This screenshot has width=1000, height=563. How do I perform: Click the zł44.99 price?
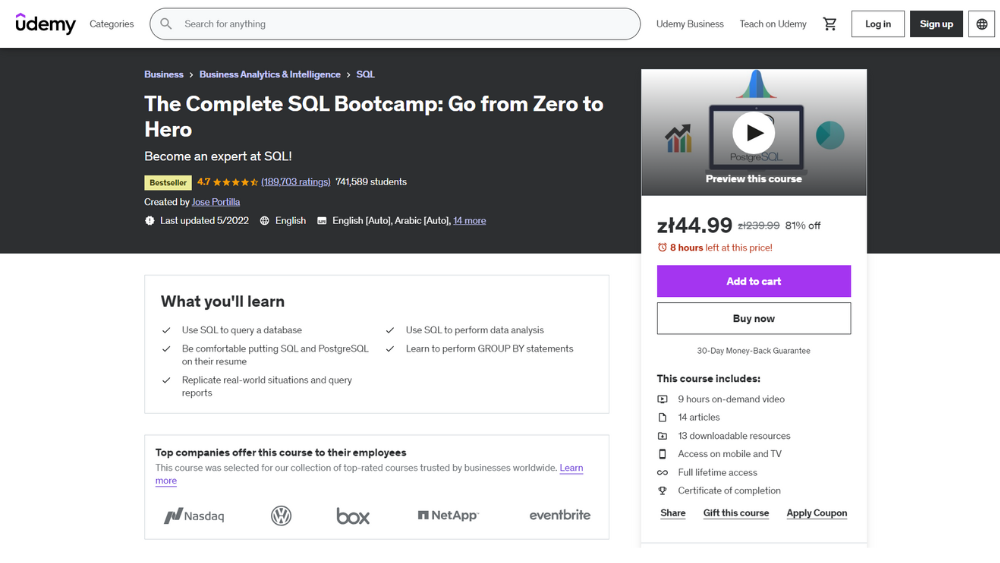click(x=695, y=225)
